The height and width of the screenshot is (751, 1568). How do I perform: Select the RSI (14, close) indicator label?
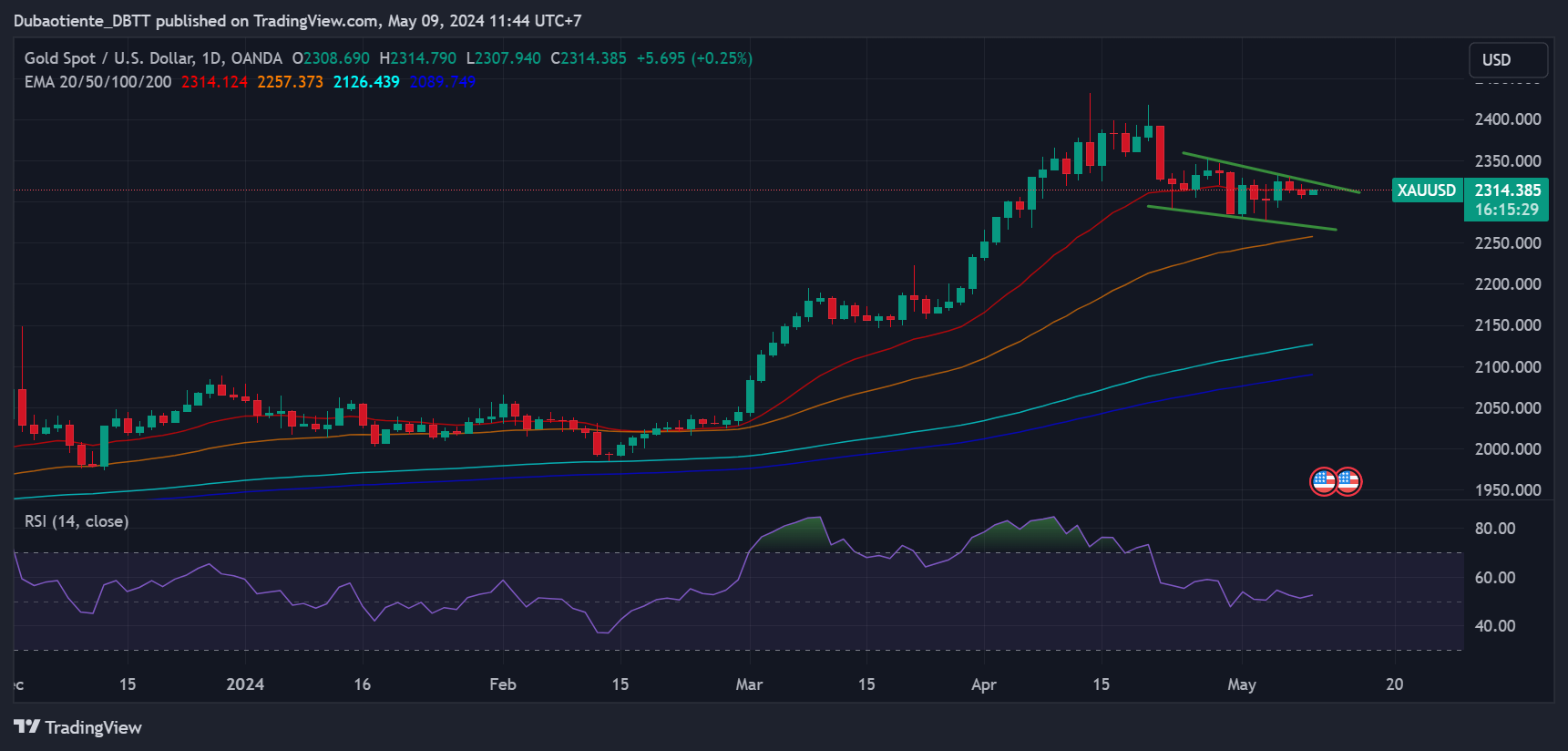point(77,521)
